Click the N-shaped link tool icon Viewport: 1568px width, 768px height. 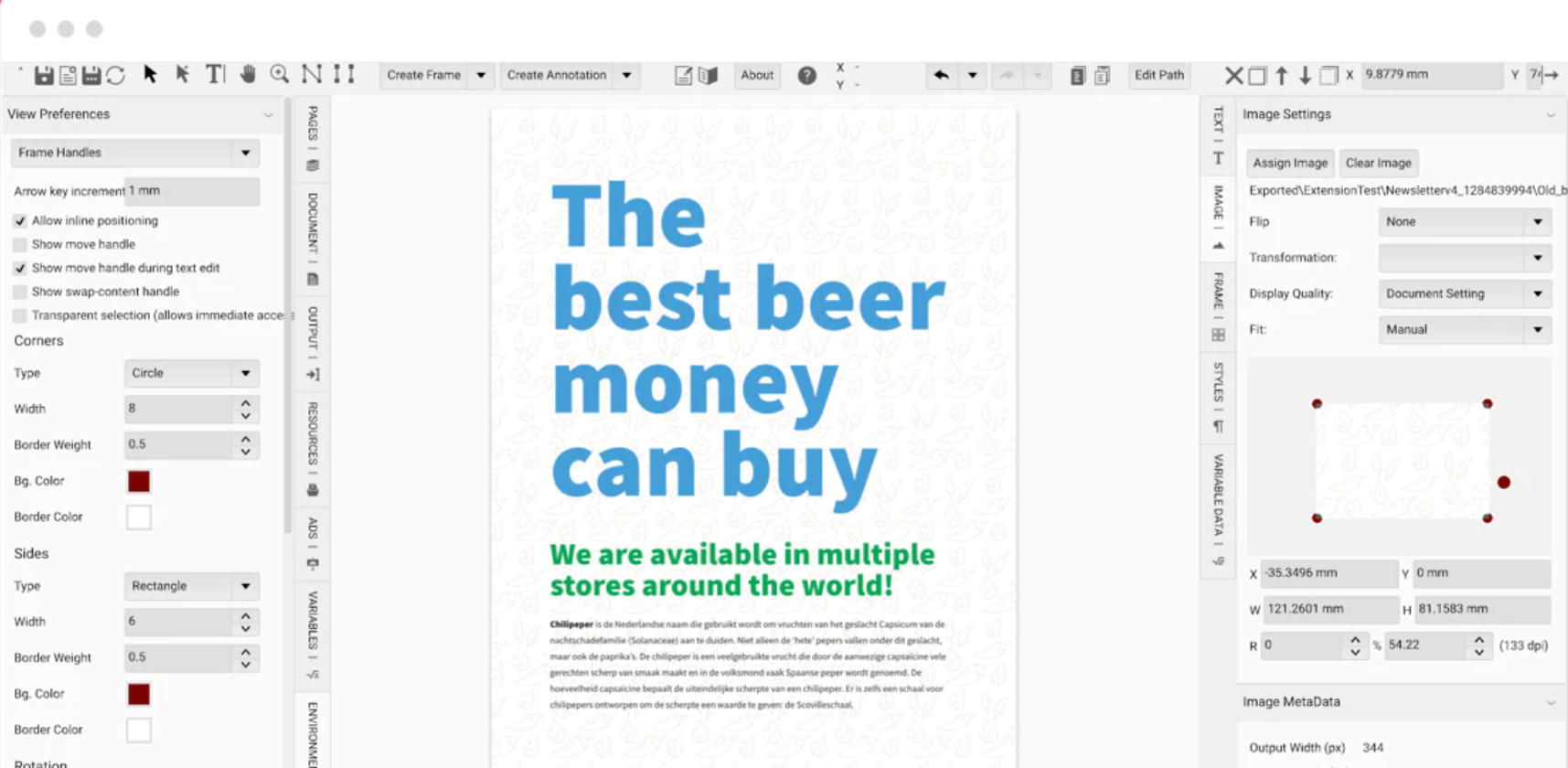point(312,74)
